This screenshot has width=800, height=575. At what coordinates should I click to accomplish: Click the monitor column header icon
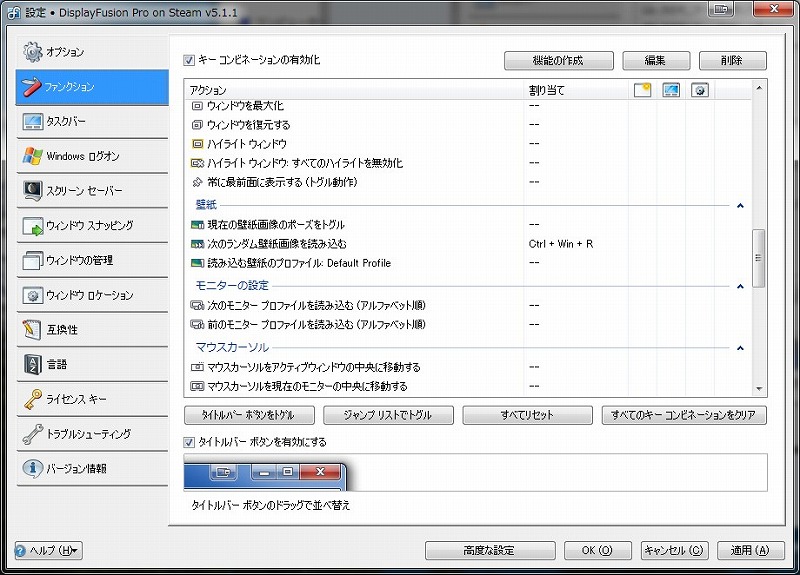pyautogui.click(x=671, y=90)
